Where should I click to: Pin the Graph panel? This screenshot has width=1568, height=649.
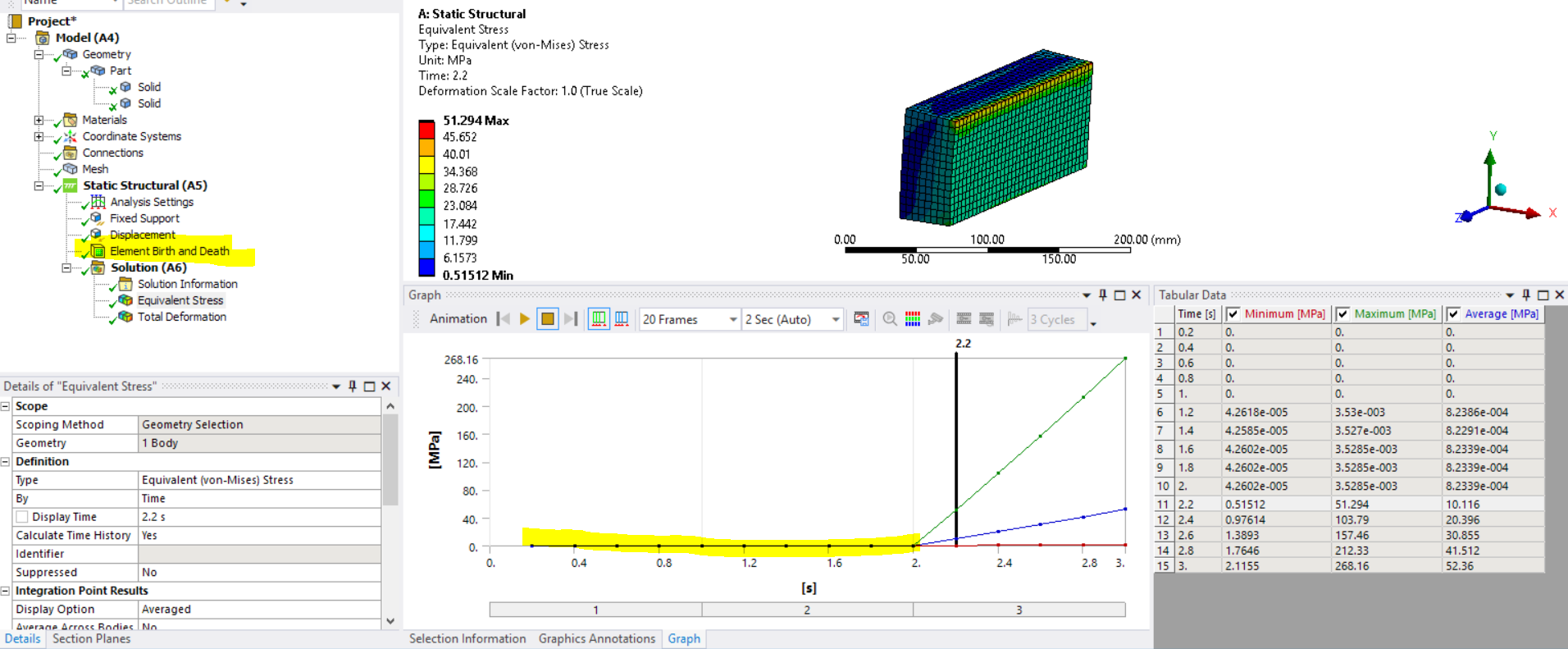[x=1103, y=295]
